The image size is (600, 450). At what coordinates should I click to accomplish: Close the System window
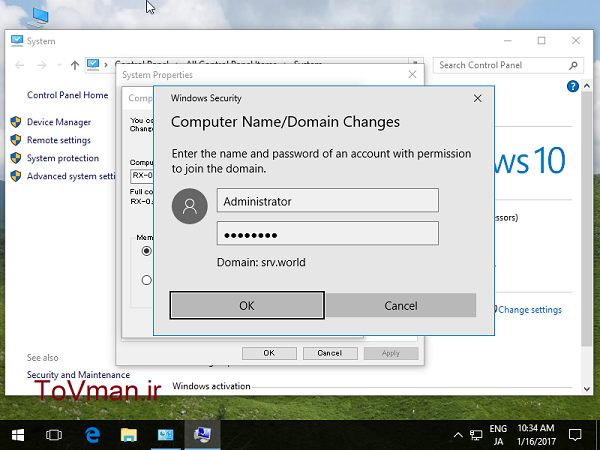tap(576, 41)
